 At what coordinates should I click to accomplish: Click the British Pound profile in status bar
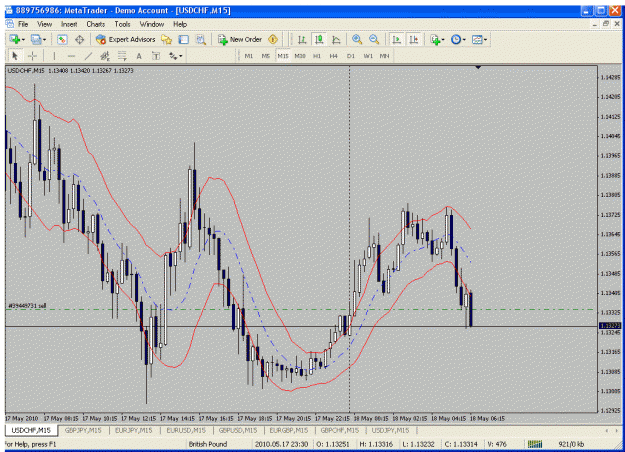tap(208, 444)
